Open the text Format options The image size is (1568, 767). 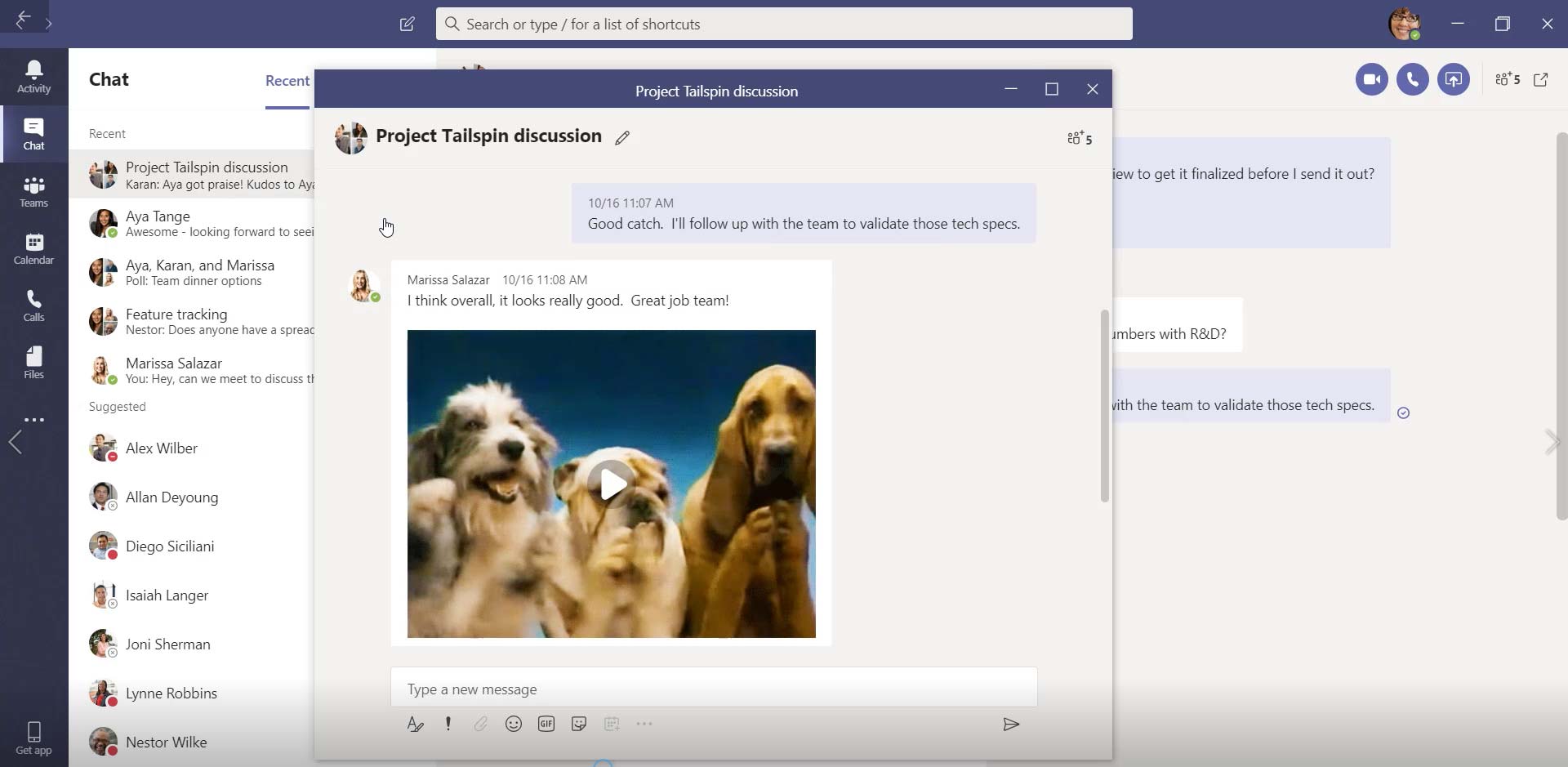click(415, 724)
